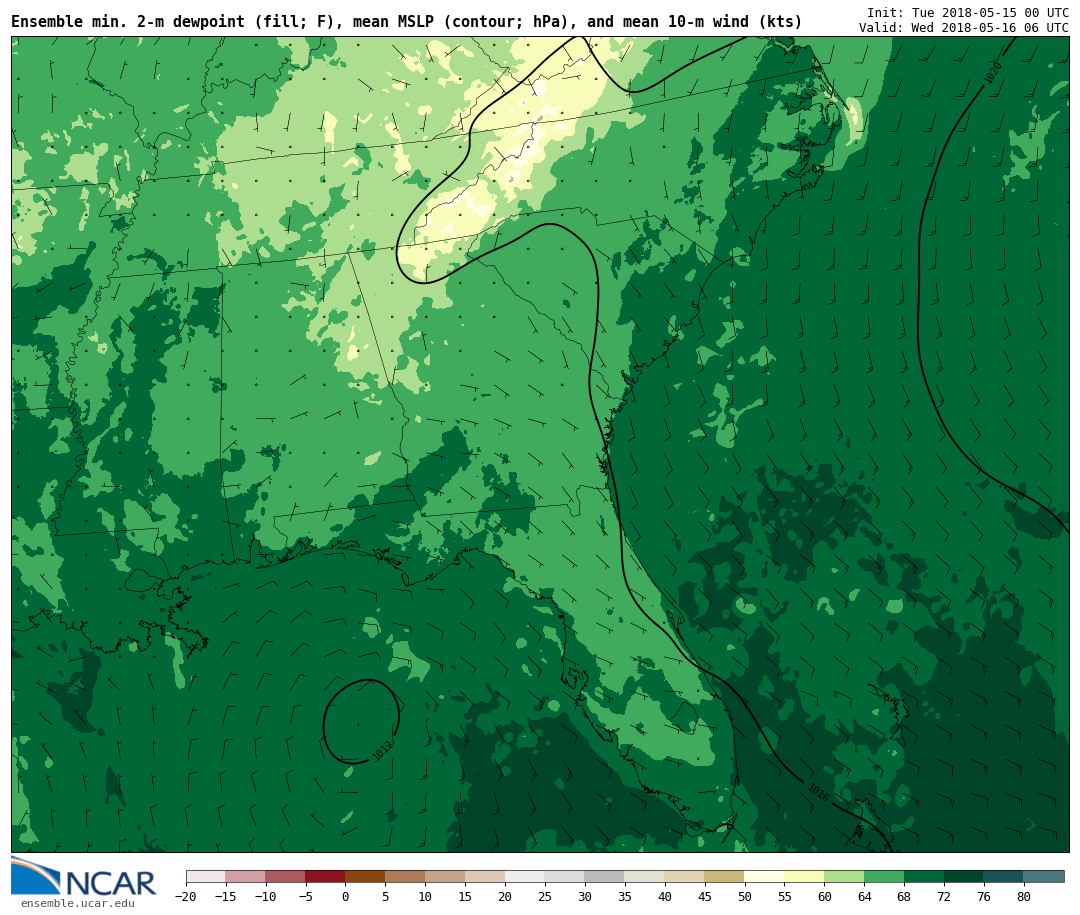
Task: Pick the 68 to 72 green swatch
Action: pyautogui.click(x=924, y=876)
